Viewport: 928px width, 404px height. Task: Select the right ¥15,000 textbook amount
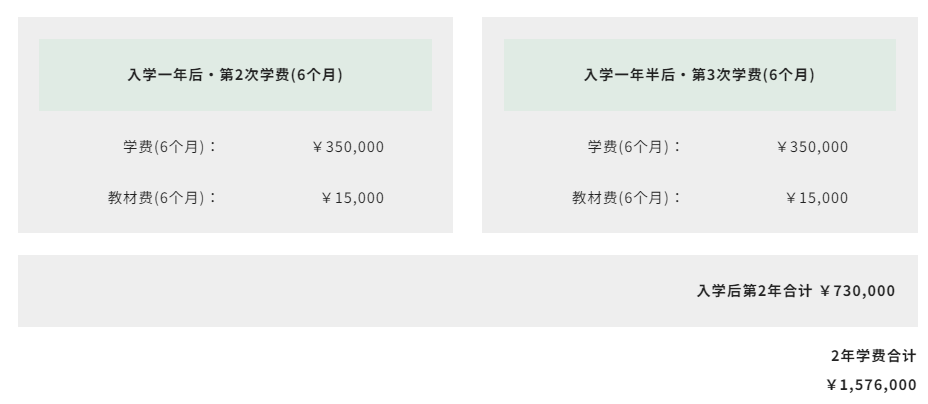817,198
